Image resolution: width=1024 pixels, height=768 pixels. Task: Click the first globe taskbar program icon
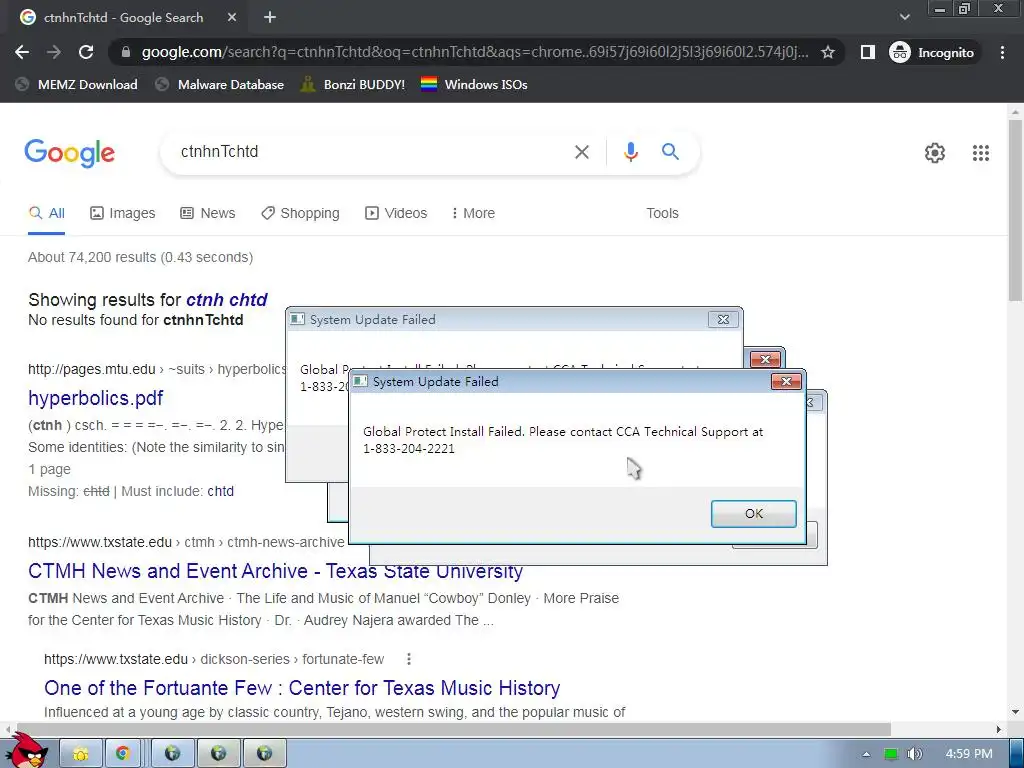coord(172,754)
